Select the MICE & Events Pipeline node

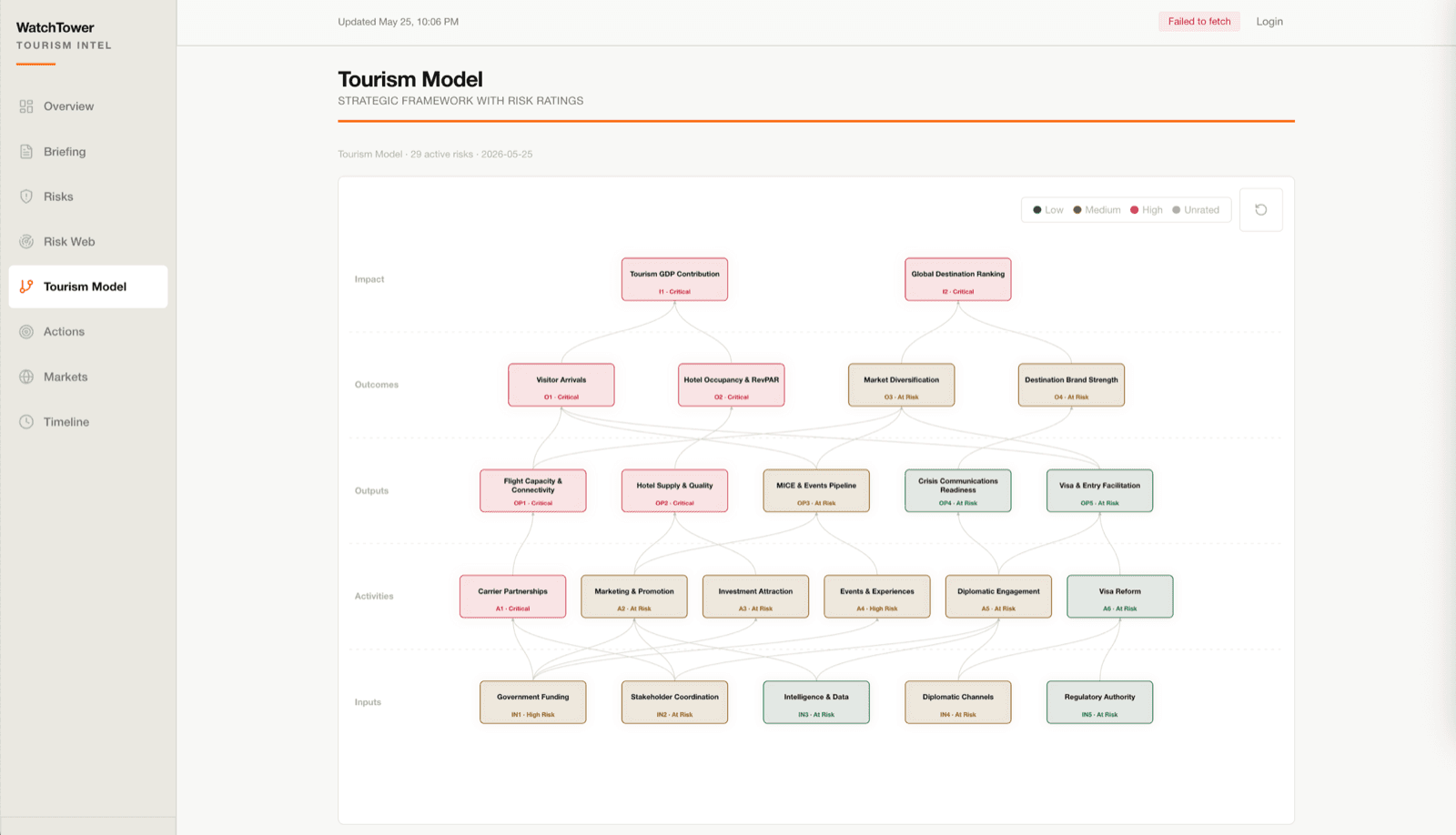click(816, 491)
